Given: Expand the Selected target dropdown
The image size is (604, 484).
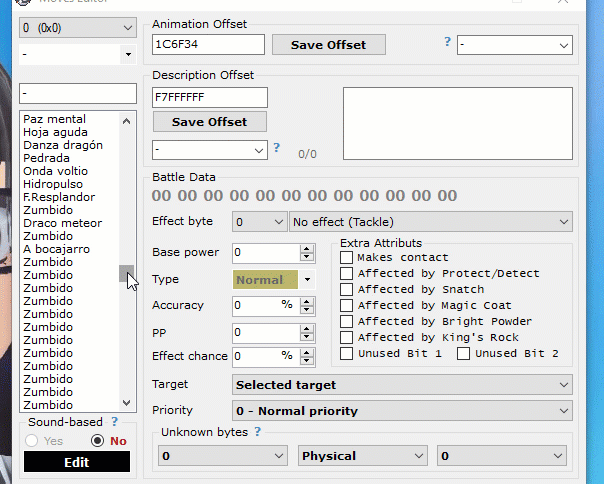Looking at the screenshot, I should (x=402, y=385).
